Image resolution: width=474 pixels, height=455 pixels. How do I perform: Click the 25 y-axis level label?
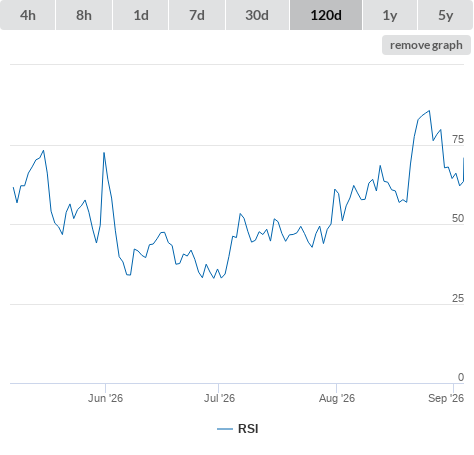point(458,298)
